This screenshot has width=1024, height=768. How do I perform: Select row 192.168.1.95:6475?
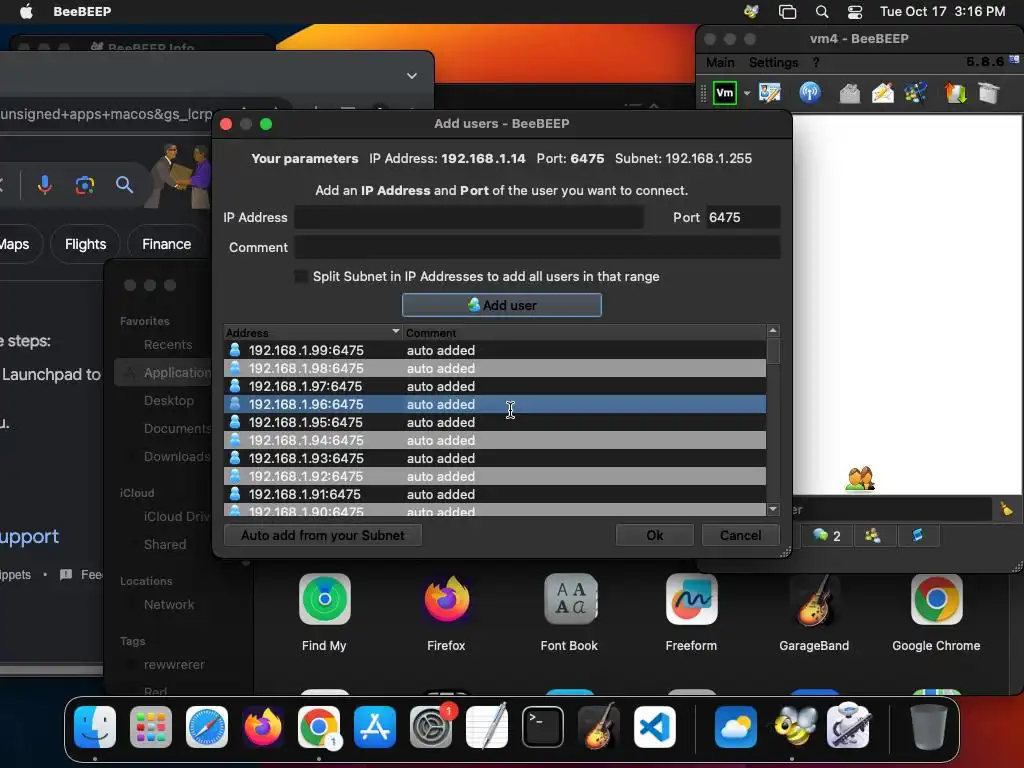pyautogui.click(x=495, y=423)
